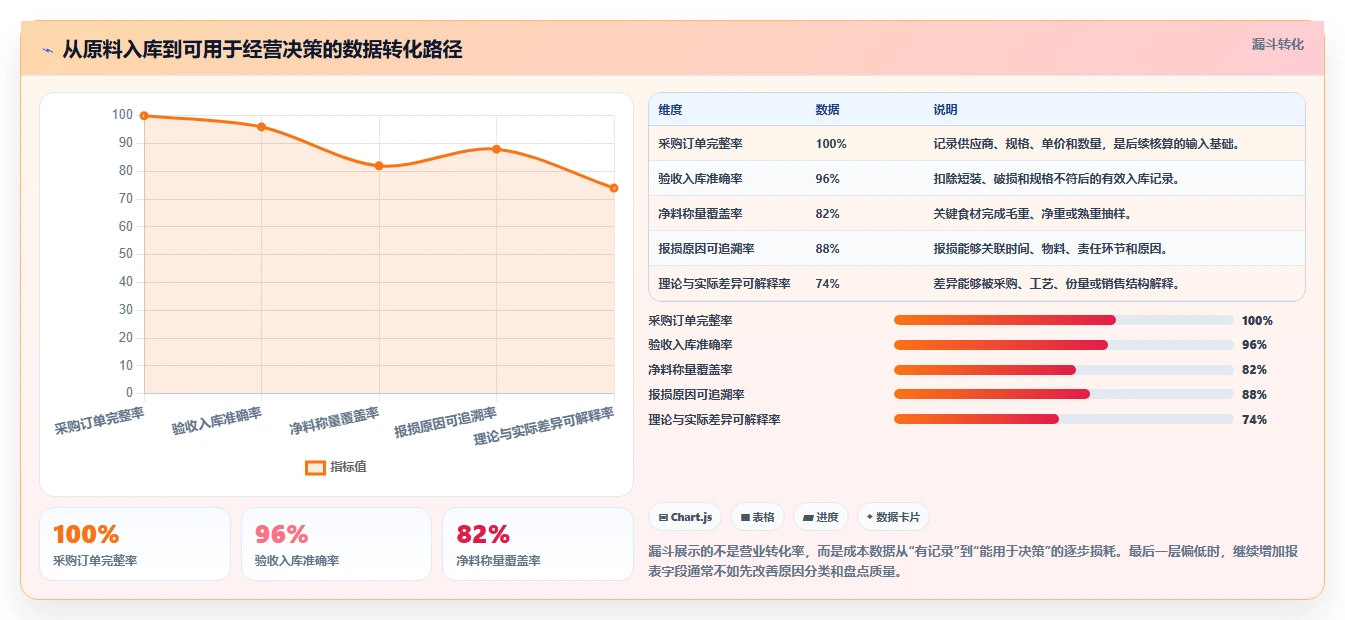Select the 采购订单完整率 row in the table
Image resolution: width=1345 pixels, height=620 pixels.
[977, 144]
